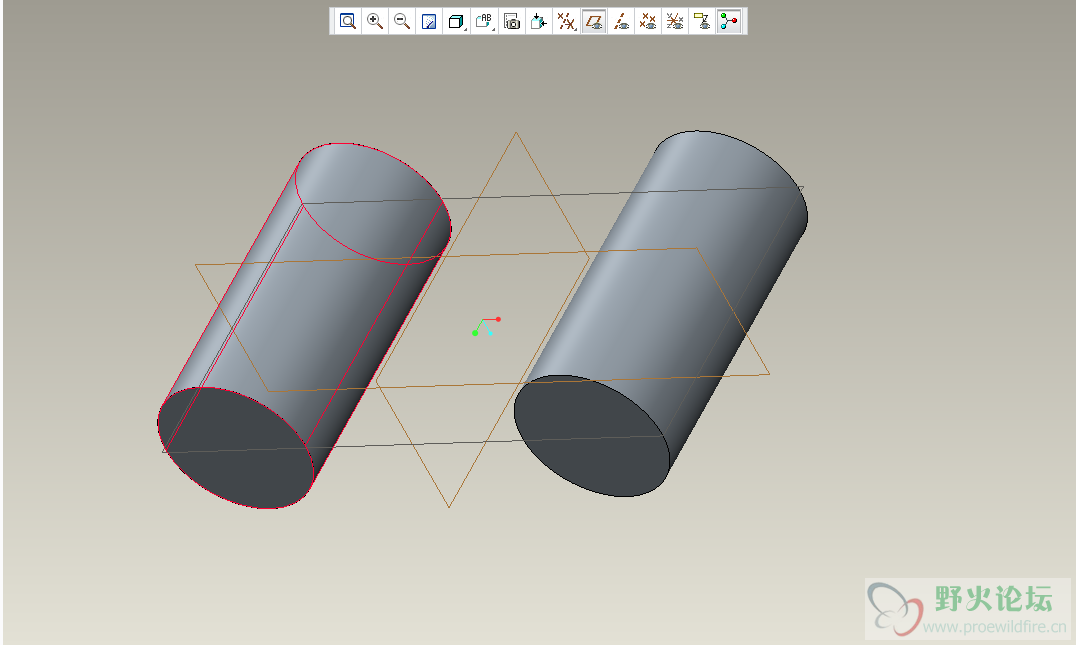Toggle datum point display

click(648, 21)
